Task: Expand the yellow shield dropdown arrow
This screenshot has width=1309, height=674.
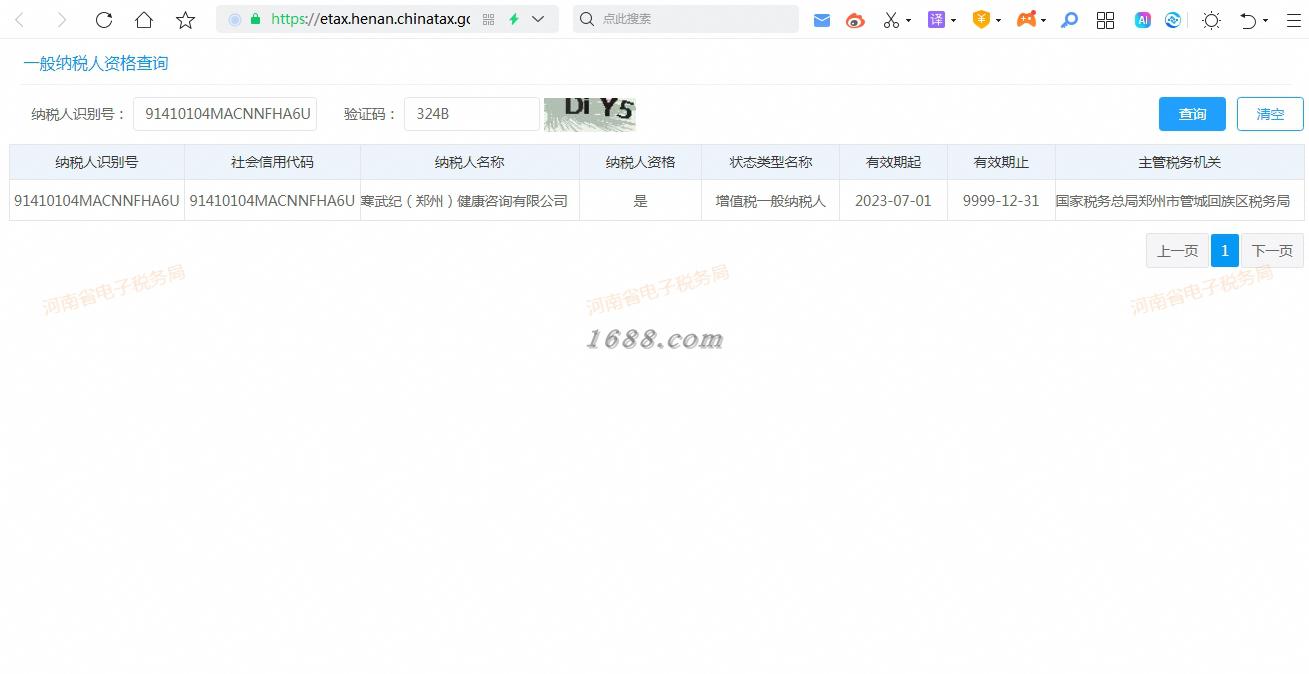Action: (998, 21)
